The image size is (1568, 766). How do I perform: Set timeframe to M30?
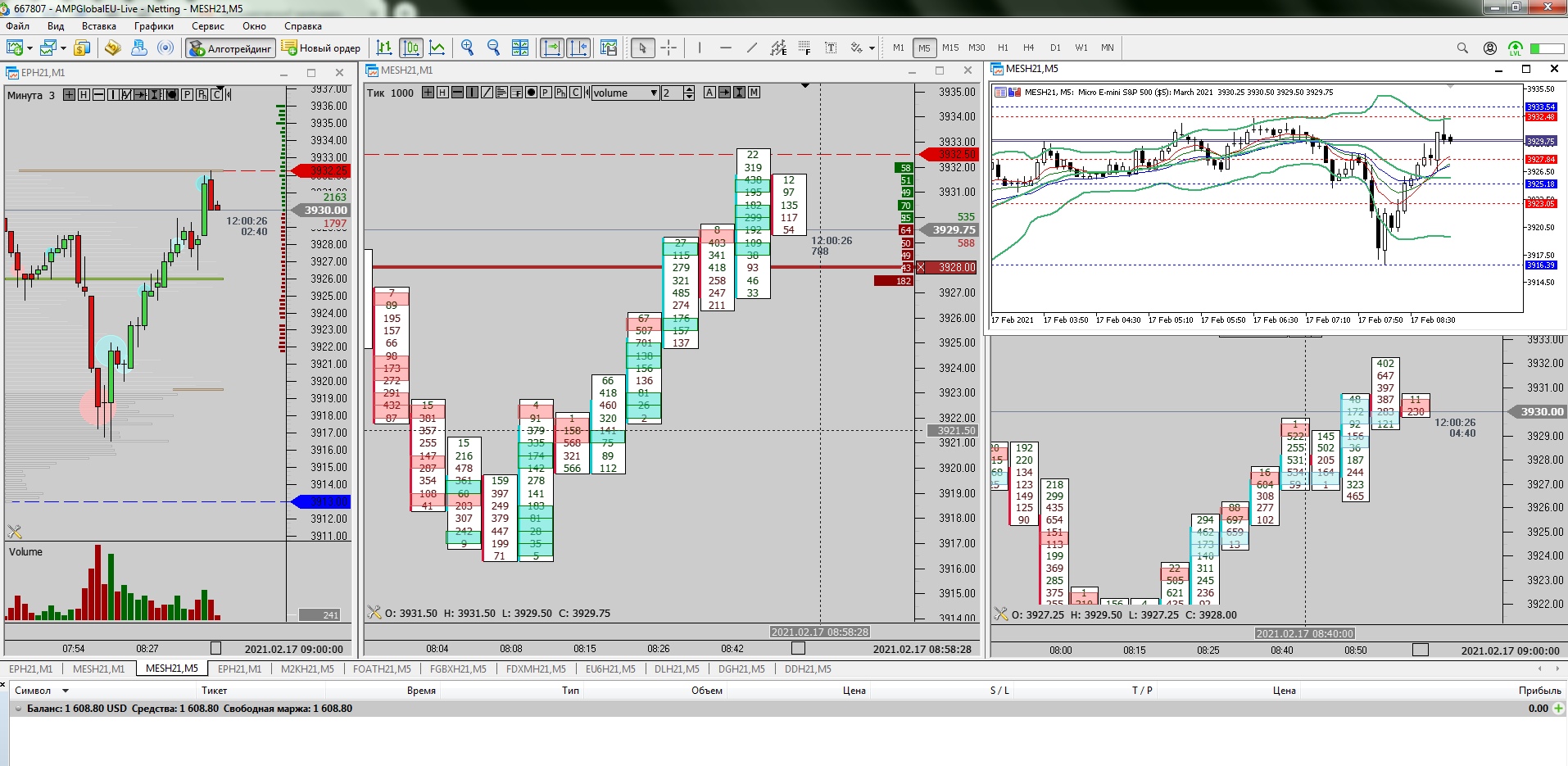coord(977,48)
